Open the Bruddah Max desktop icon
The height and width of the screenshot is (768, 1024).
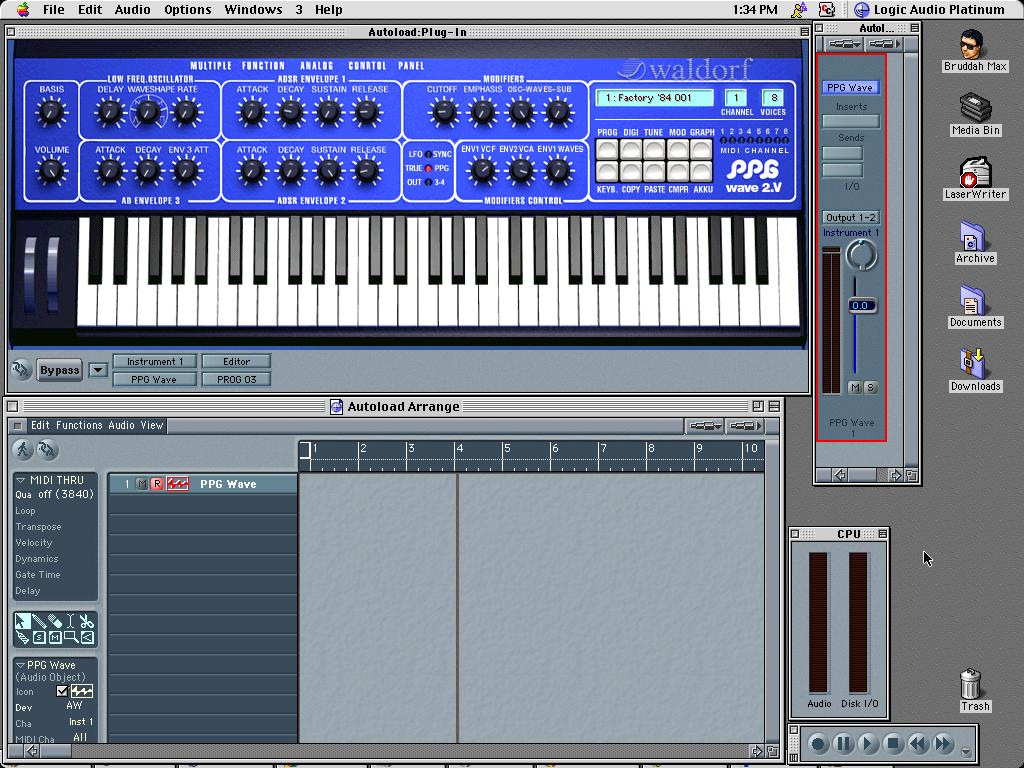[x=975, y=51]
